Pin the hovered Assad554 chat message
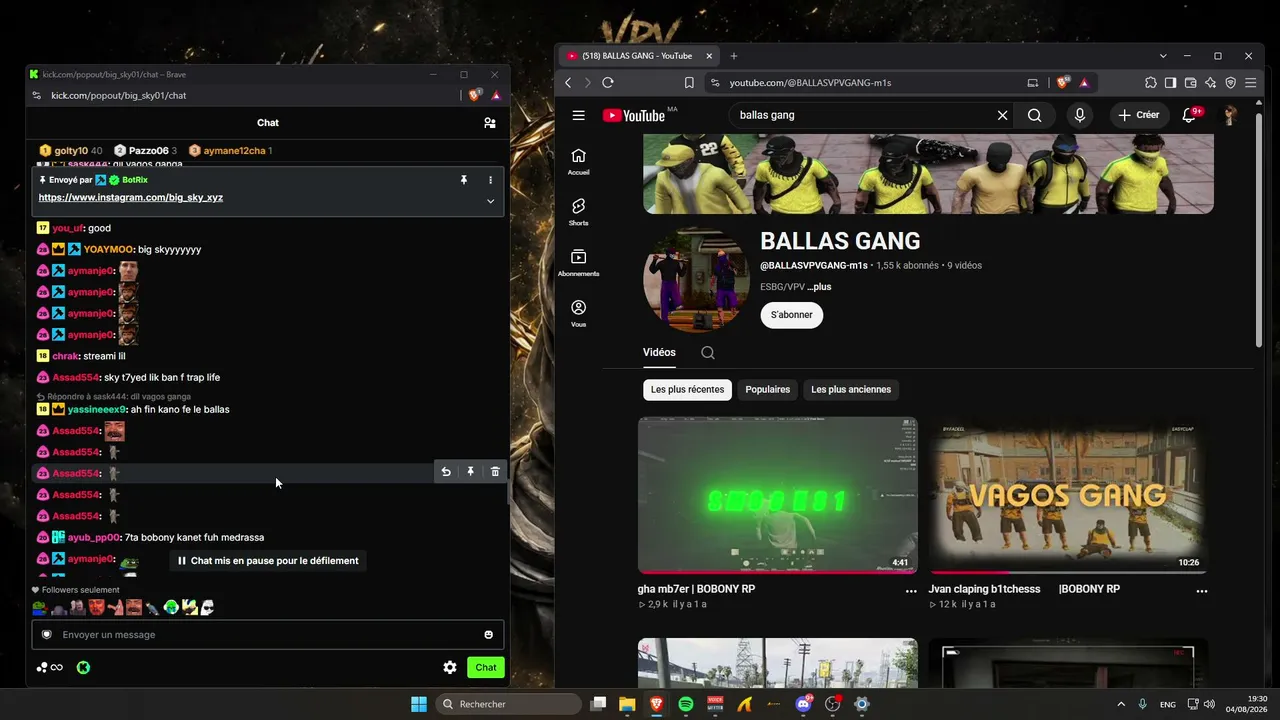This screenshot has height=720, width=1280. point(470,472)
